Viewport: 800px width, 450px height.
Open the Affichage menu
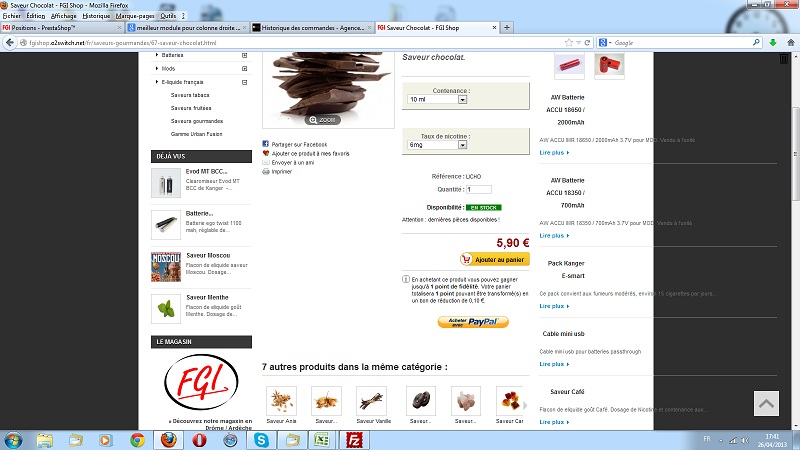coord(64,16)
